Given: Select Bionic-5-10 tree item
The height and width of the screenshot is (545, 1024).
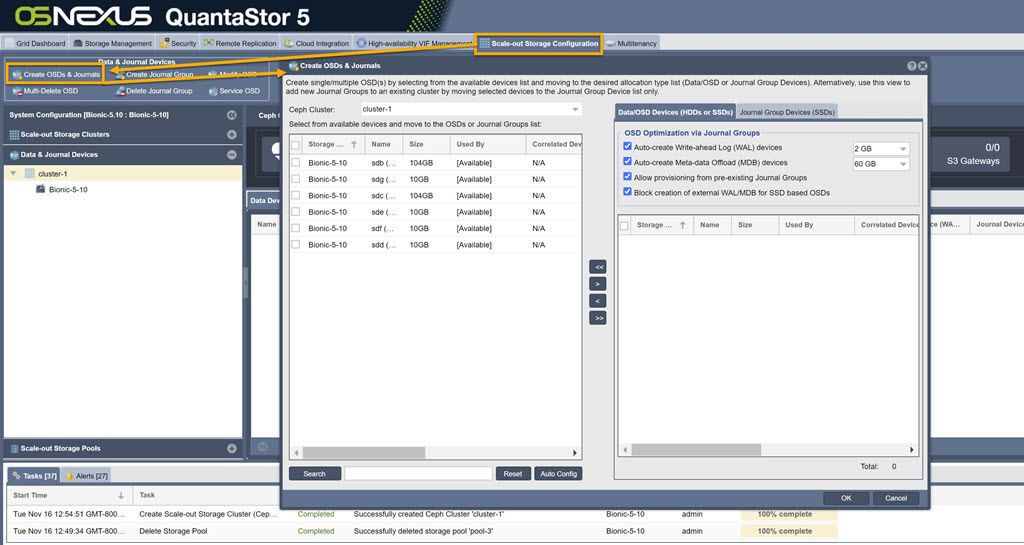Looking at the screenshot, I should 68,189.
